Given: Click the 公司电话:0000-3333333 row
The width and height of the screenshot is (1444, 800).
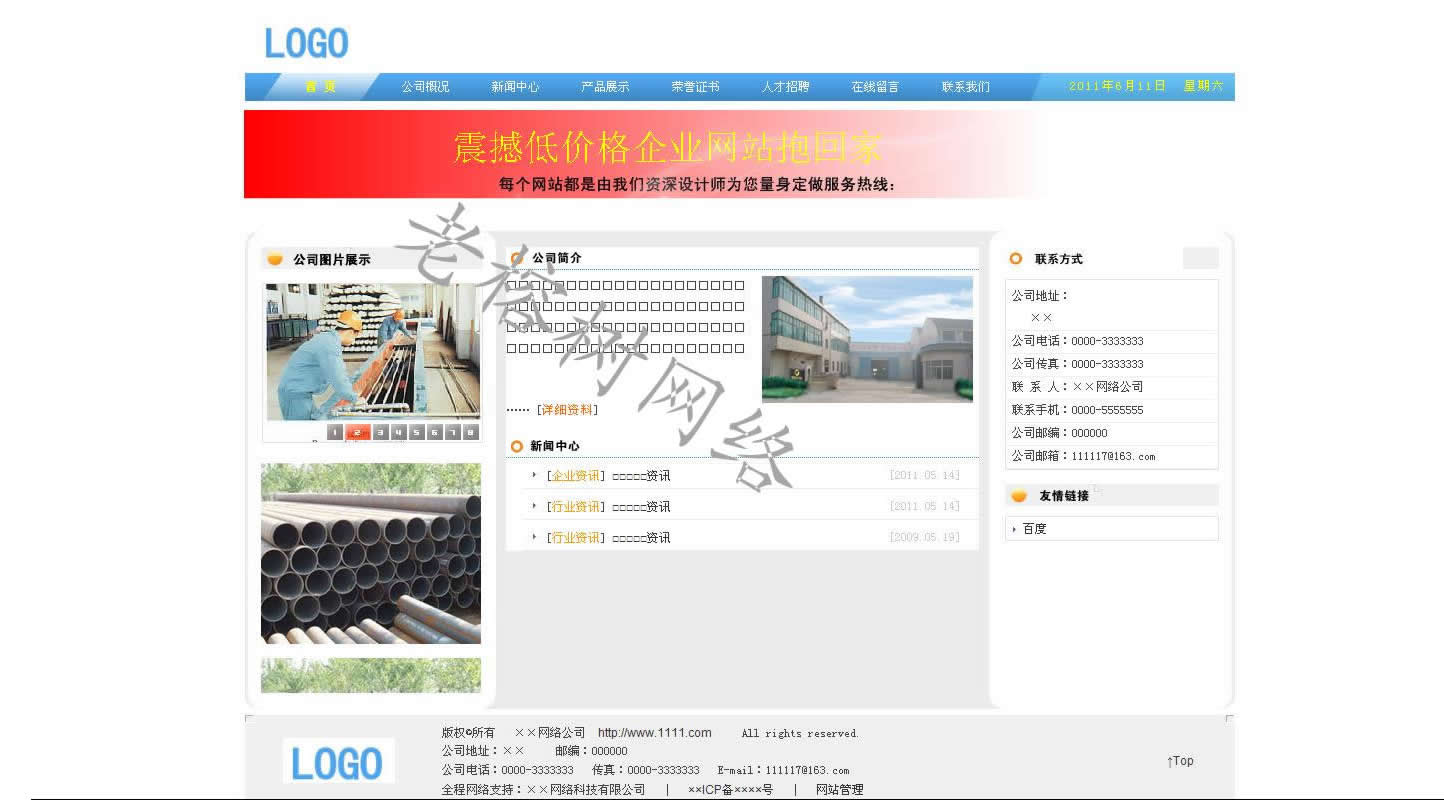Looking at the screenshot, I should click(x=1111, y=341).
